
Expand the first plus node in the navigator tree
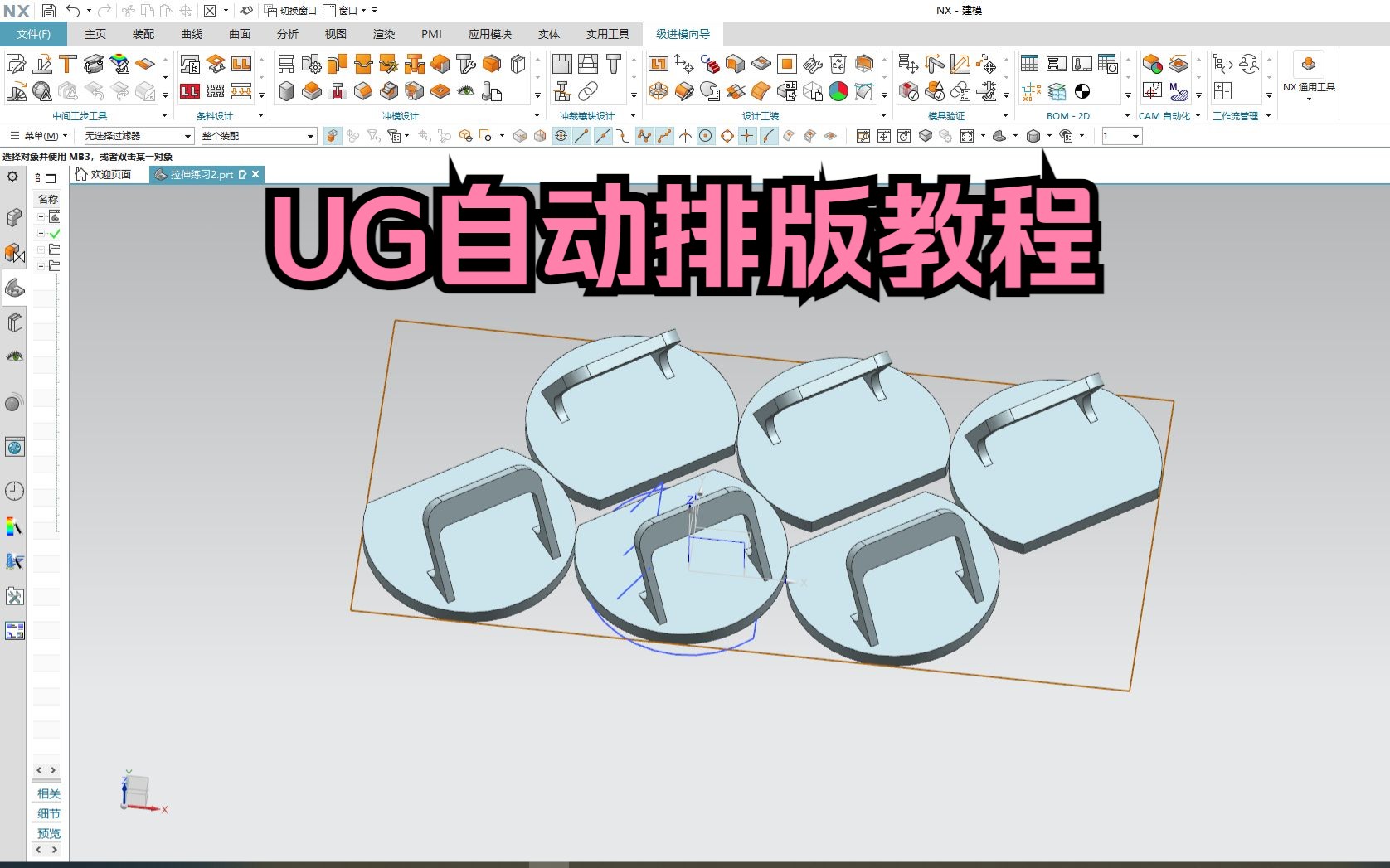tap(40, 217)
